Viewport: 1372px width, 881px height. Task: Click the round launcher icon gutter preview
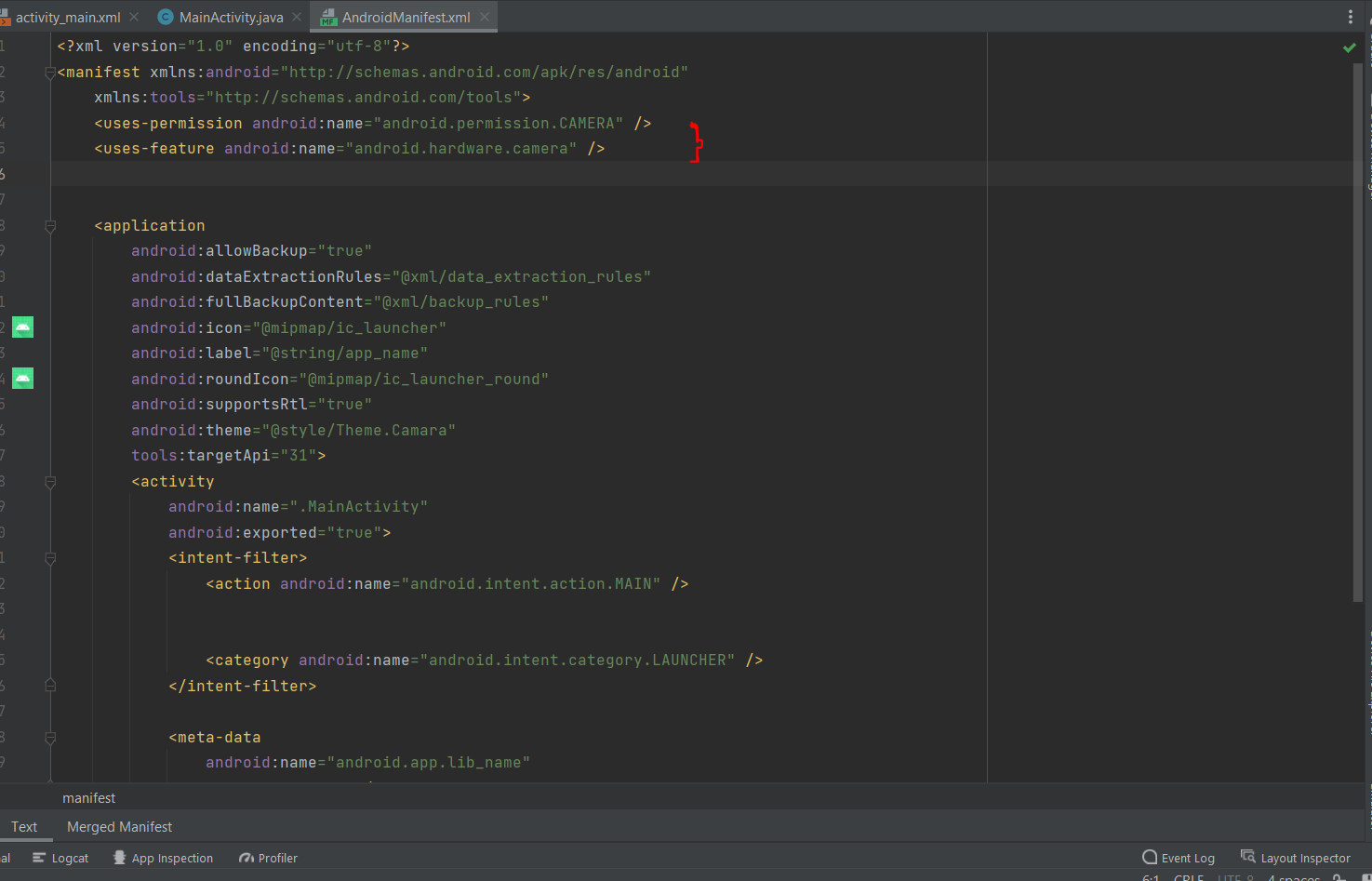[22, 378]
